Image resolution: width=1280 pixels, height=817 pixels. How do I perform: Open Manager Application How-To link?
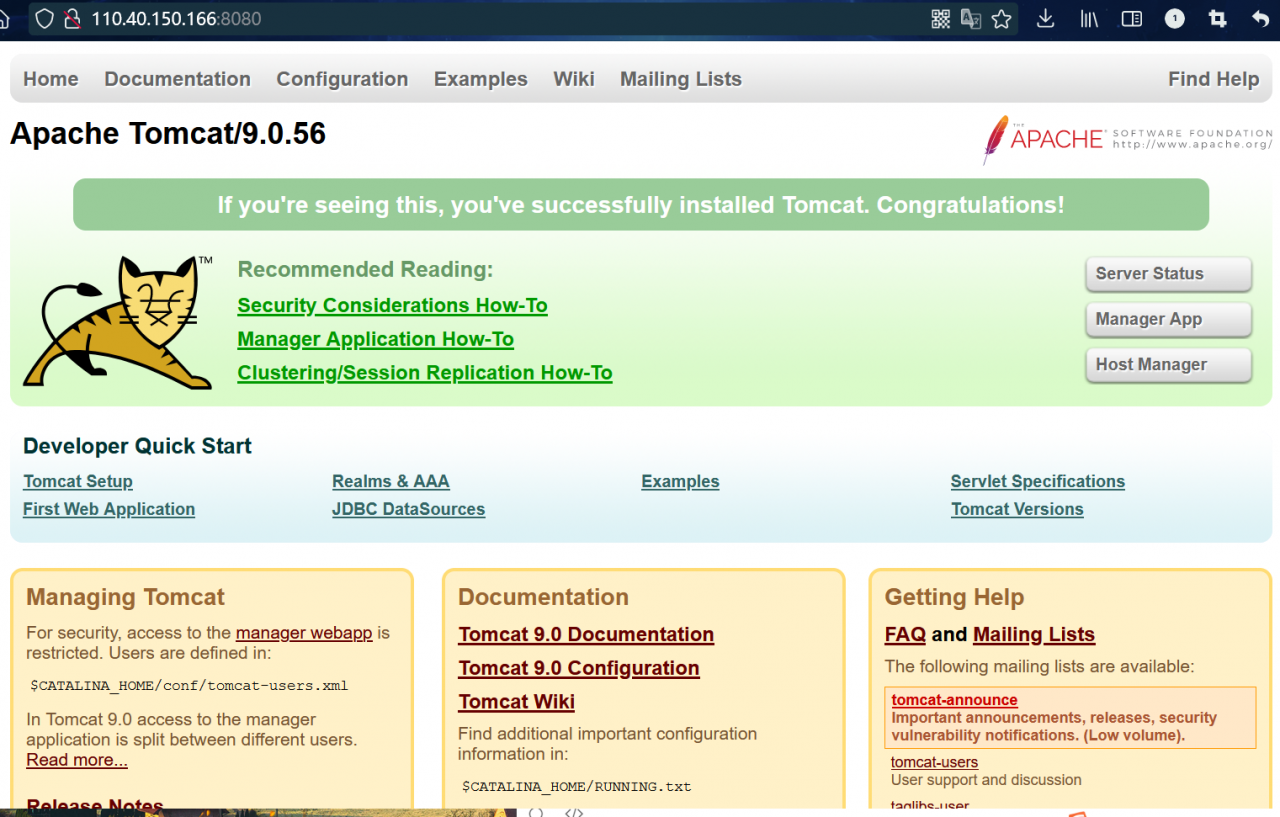375,339
